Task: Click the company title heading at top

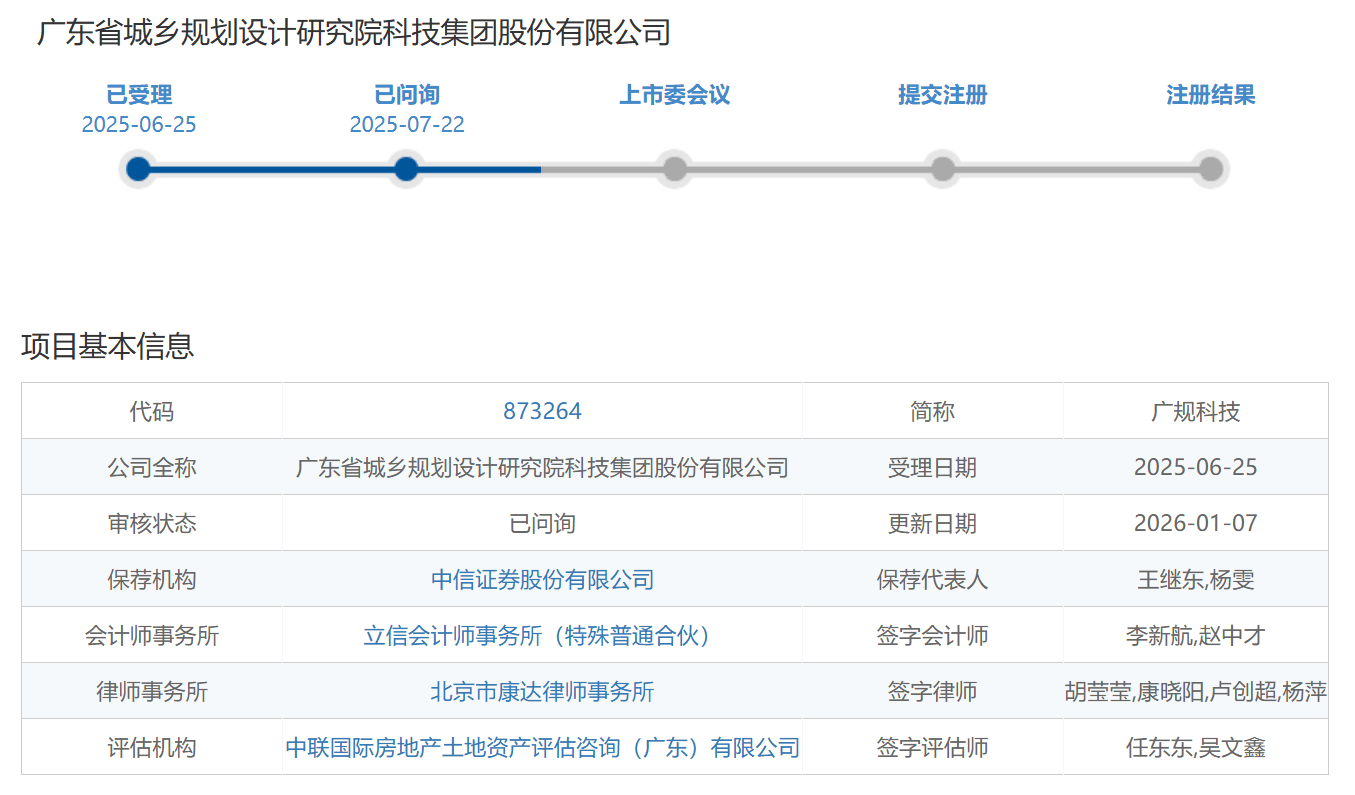Action: 354,33
